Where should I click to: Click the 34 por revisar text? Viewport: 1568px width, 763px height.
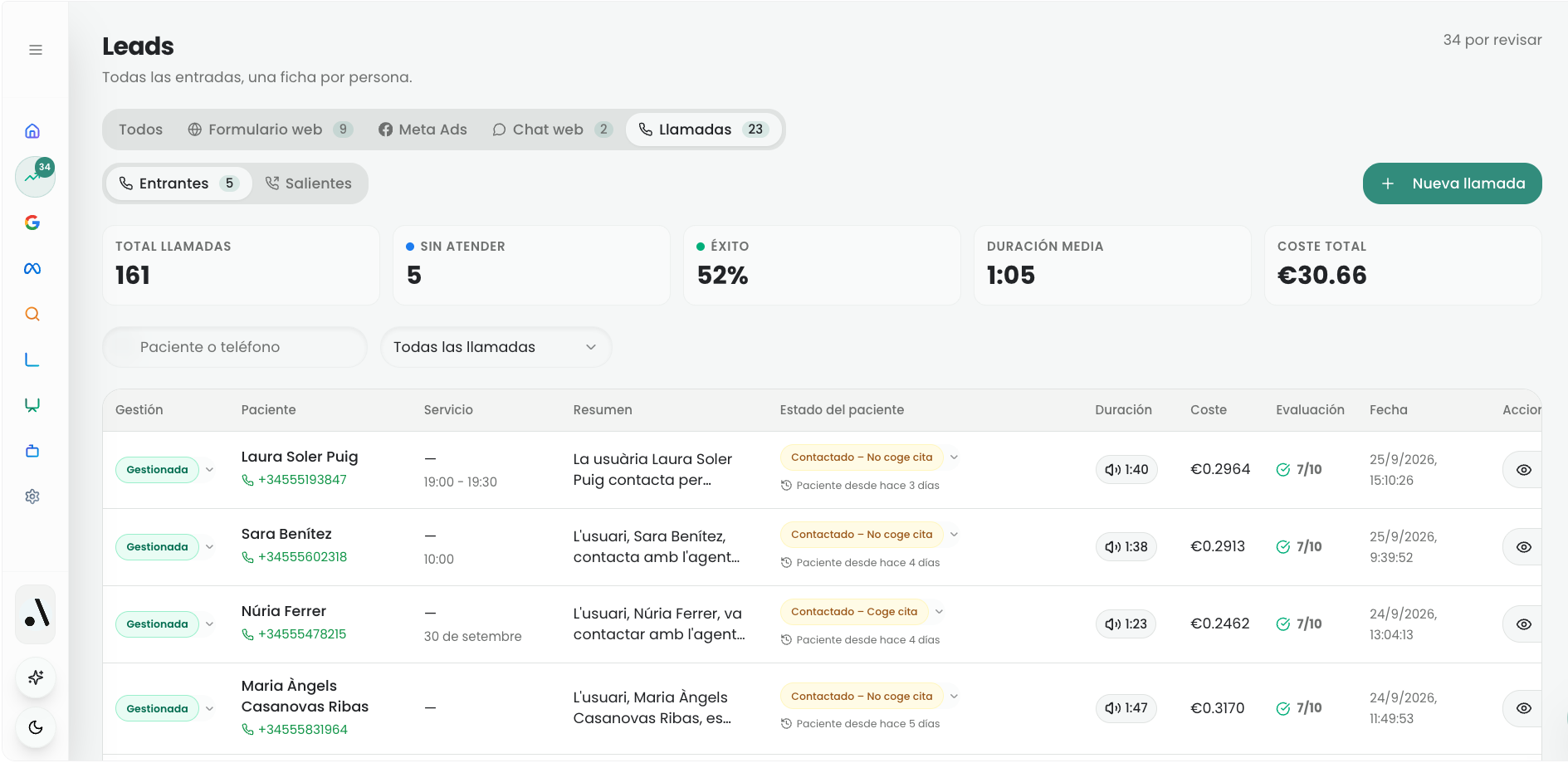click(x=1492, y=40)
